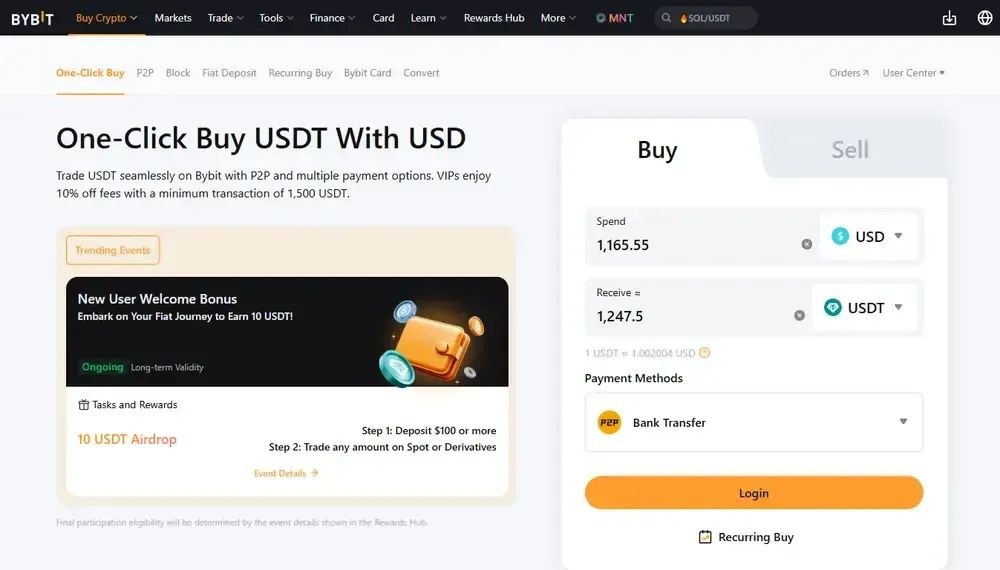
Task: Click the Recurring Buy calendar icon
Action: click(705, 537)
